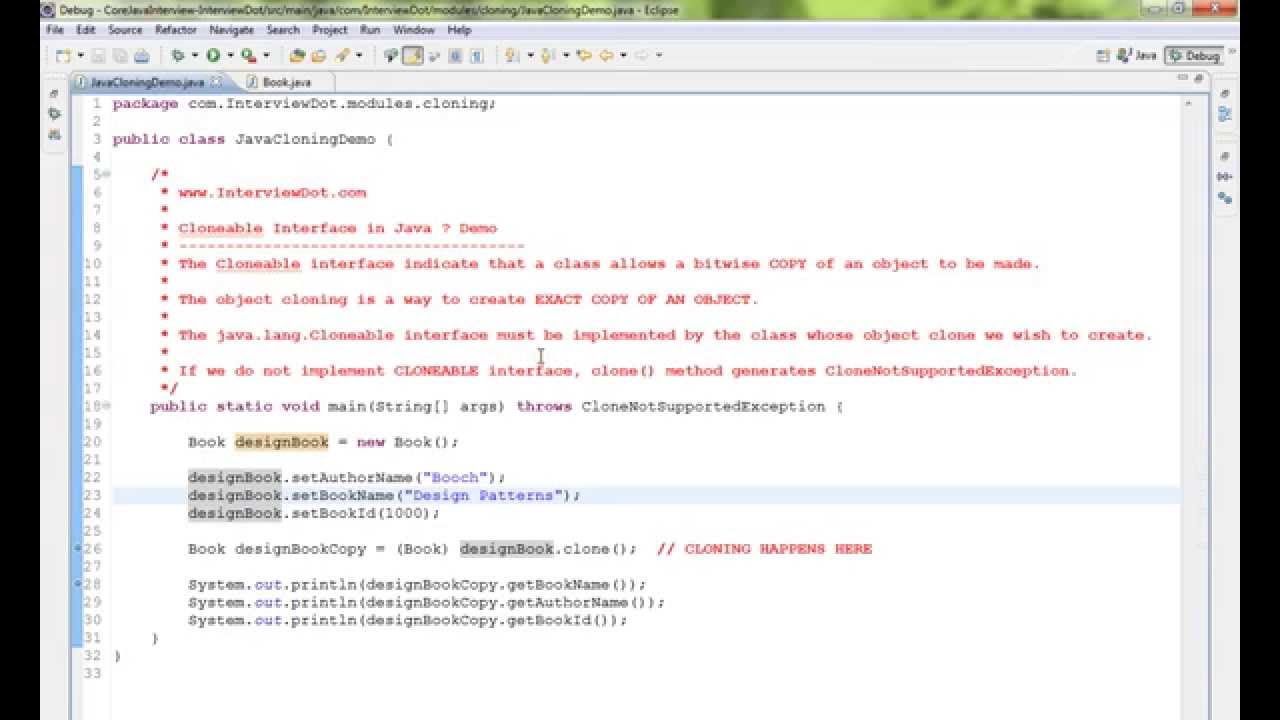The image size is (1280, 720).
Task: Restore upper right trim view stack
Action: (x=1225, y=93)
